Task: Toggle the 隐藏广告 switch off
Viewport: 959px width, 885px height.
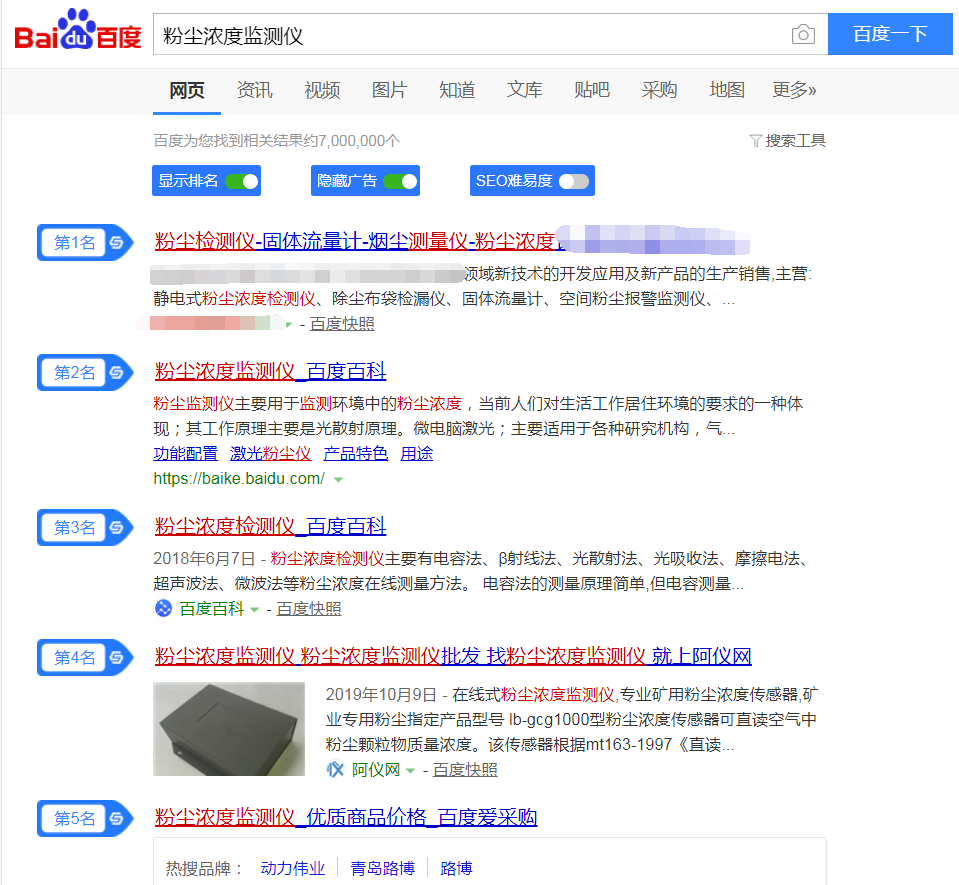Action: [401, 182]
